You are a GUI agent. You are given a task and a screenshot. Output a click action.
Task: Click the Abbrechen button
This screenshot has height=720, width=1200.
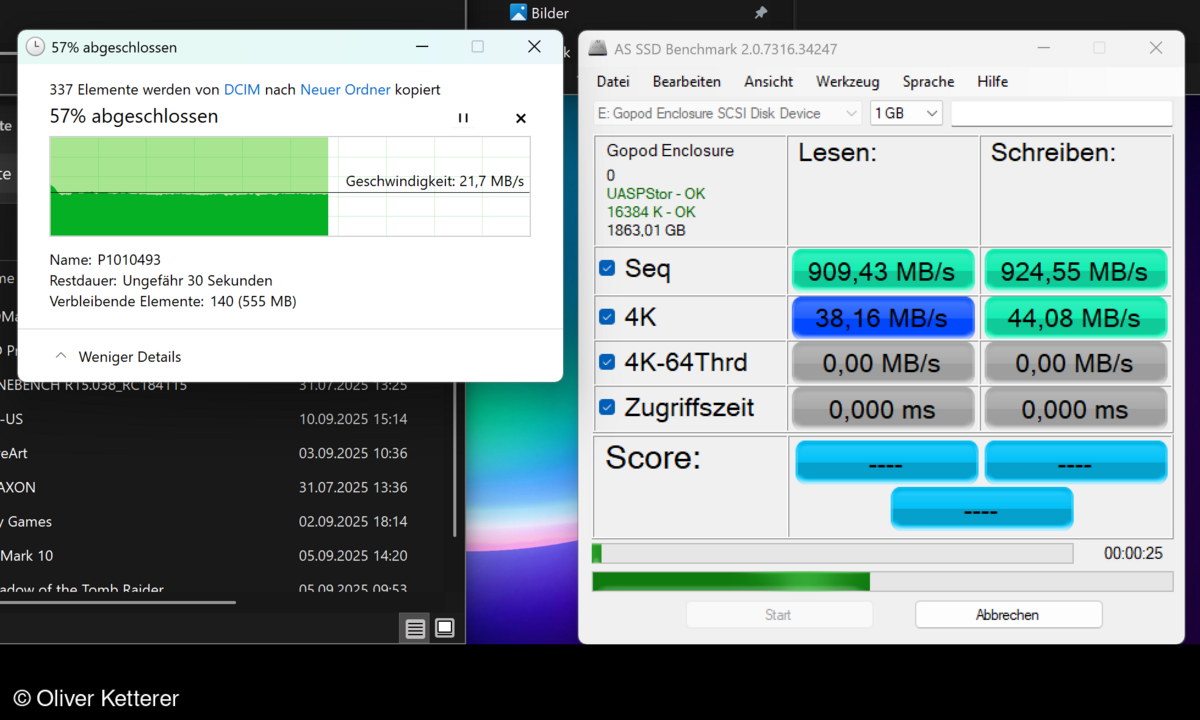click(x=1008, y=615)
